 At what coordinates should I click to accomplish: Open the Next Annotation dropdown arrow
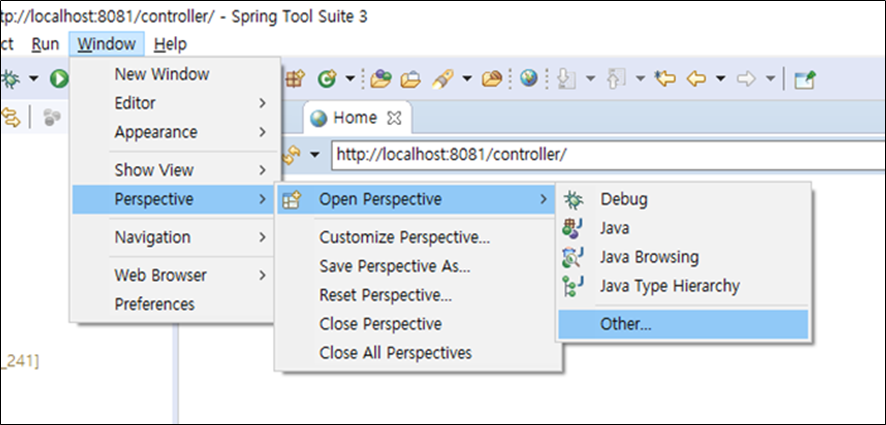[x=590, y=79]
